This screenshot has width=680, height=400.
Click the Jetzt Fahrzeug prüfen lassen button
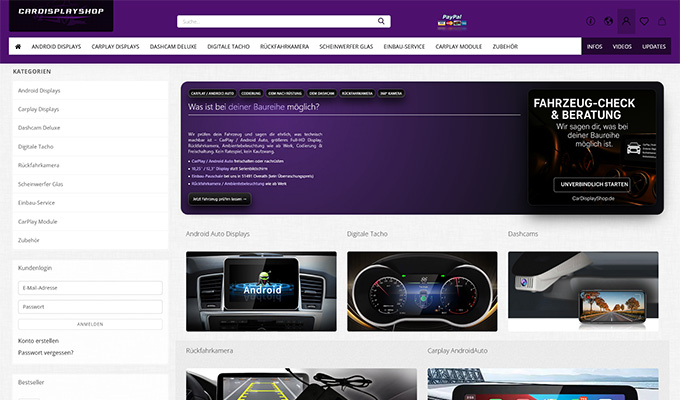tap(220, 199)
